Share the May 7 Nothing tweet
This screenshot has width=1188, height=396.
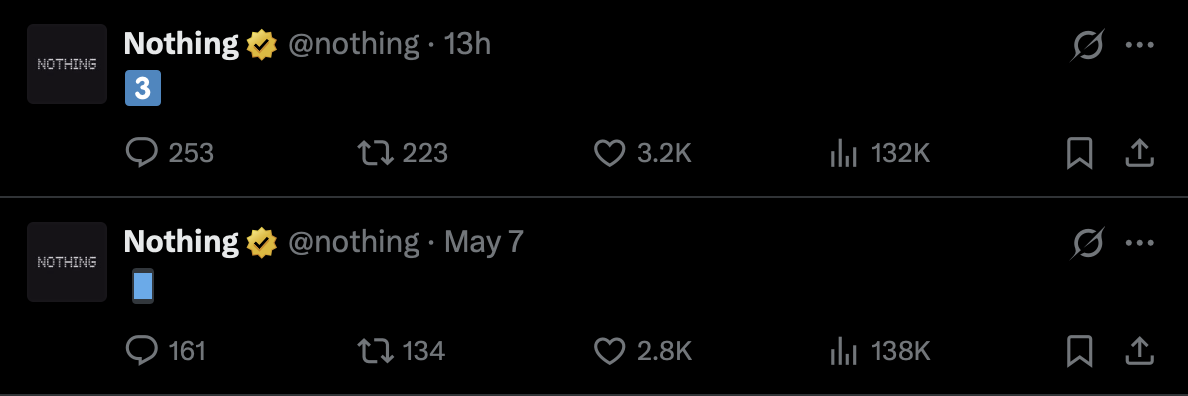[x=1139, y=351]
